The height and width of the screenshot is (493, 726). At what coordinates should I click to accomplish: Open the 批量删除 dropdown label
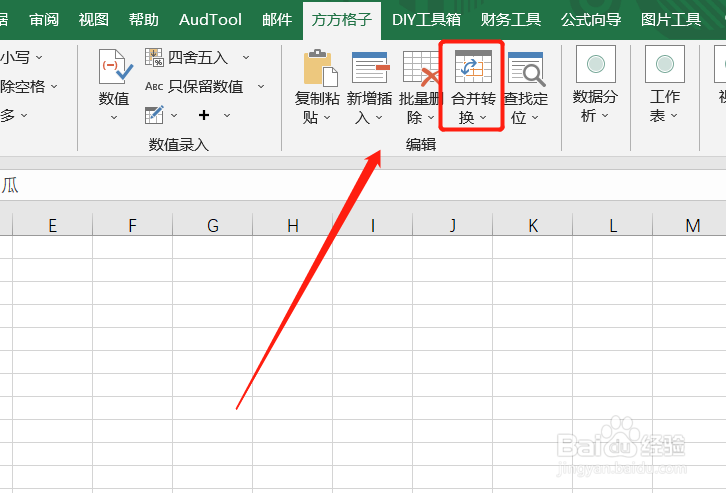421,107
